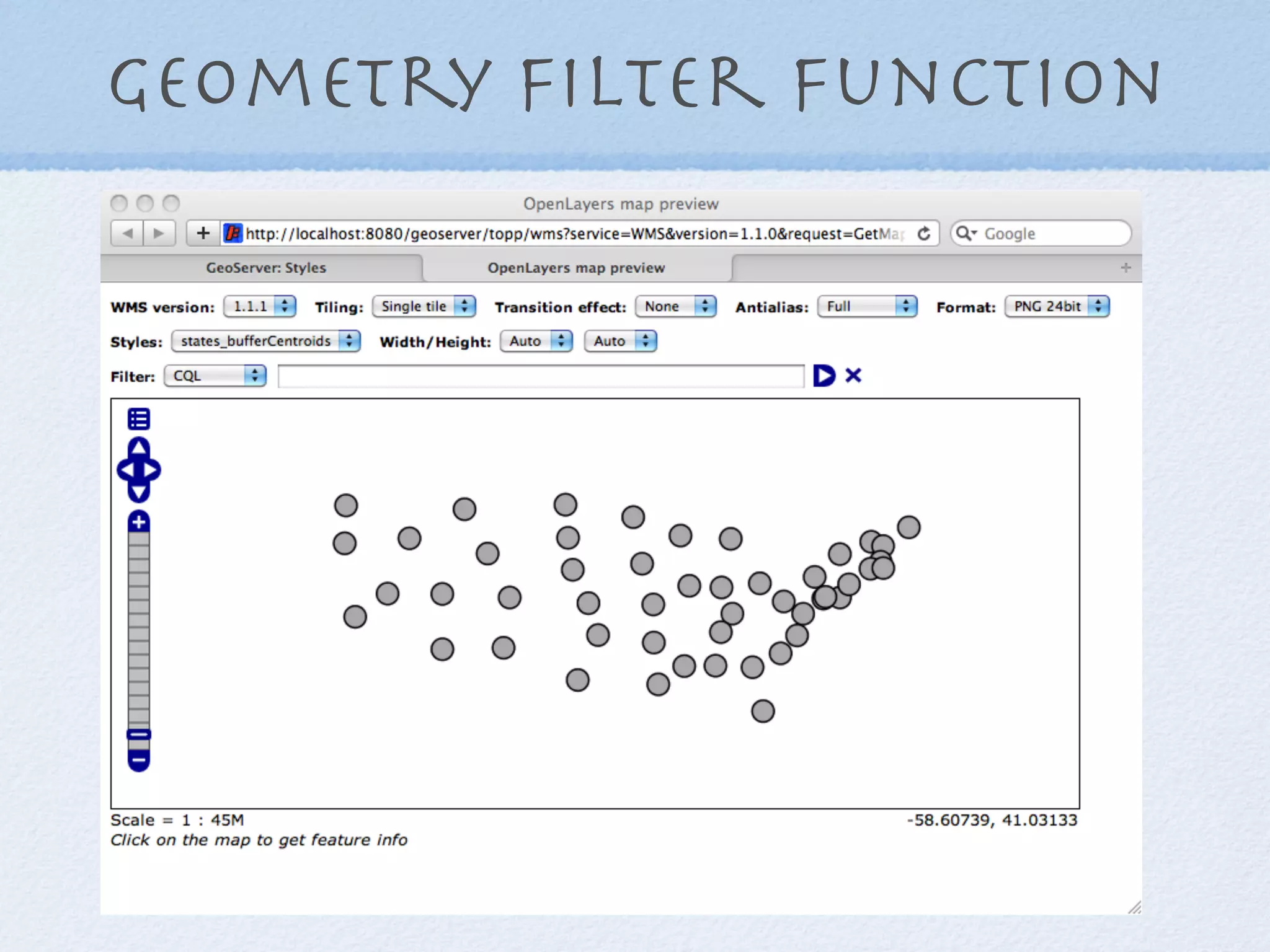The width and height of the screenshot is (1270, 952).
Task: Pan the map left with arrow
Action: point(126,470)
